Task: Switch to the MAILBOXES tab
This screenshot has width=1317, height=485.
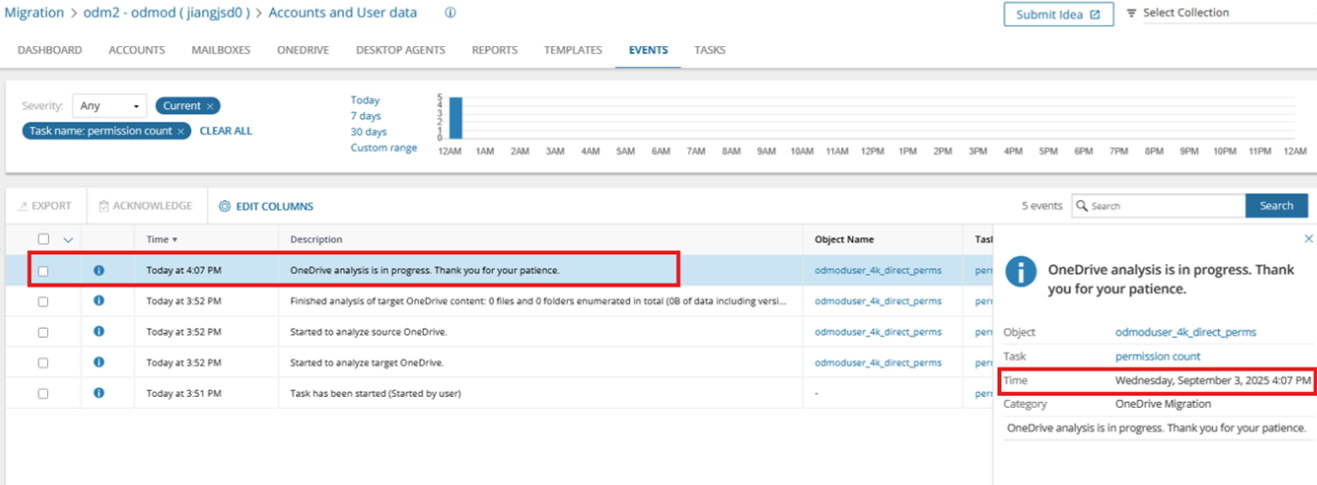Action: point(221,50)
